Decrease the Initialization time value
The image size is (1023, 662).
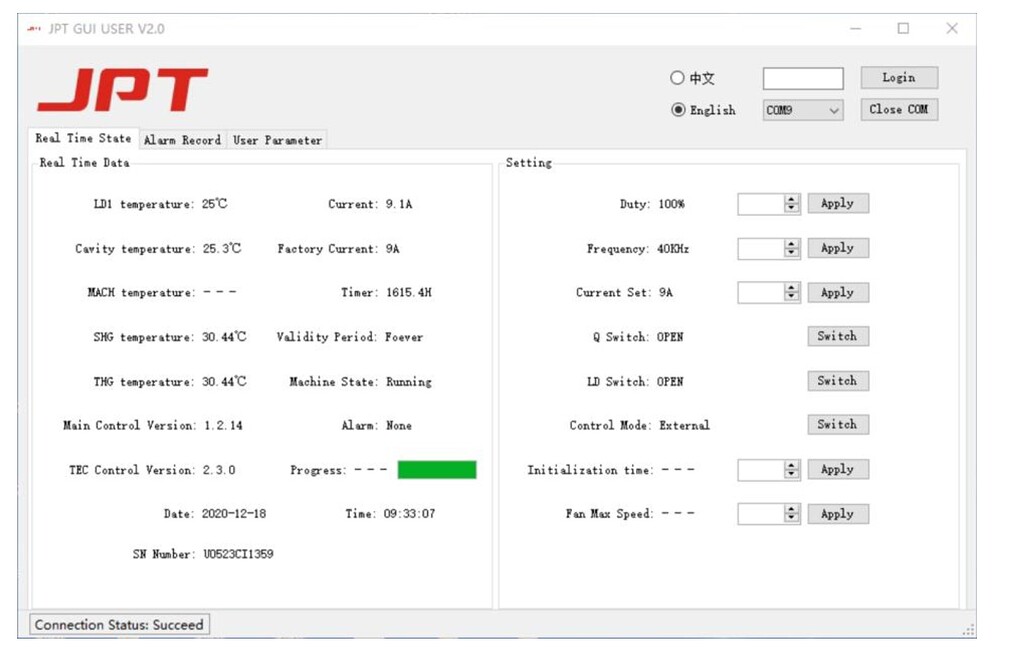[x=791, y=474]
